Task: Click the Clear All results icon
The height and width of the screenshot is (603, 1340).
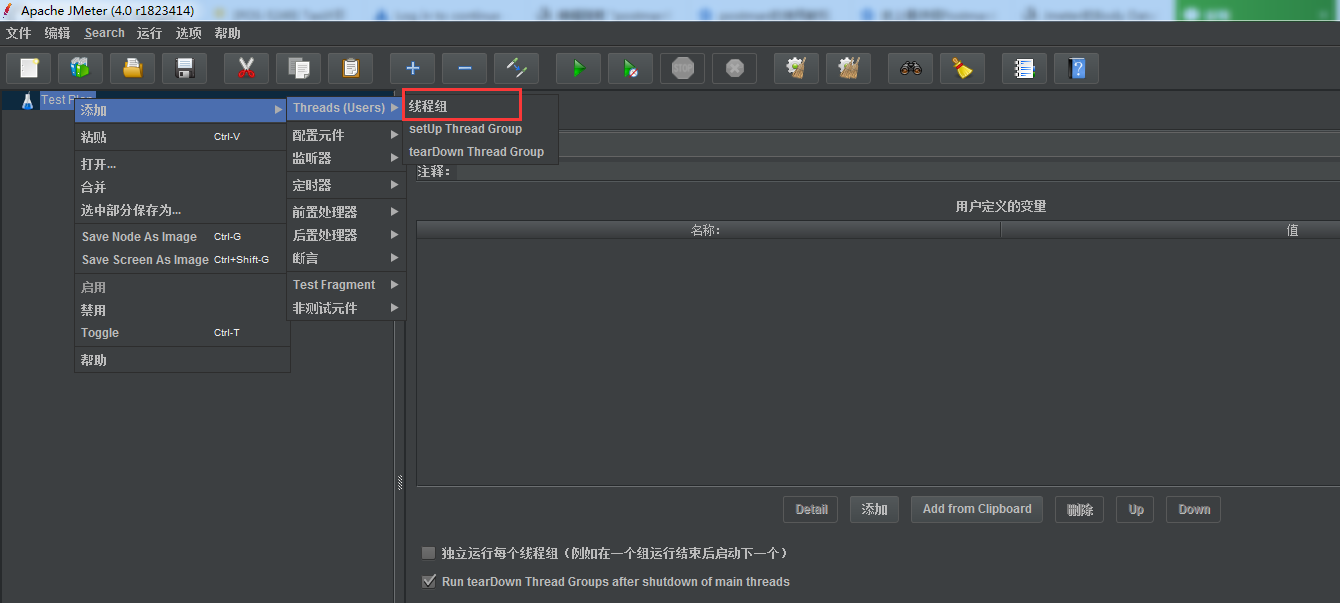Action: (x=848, y=68)
